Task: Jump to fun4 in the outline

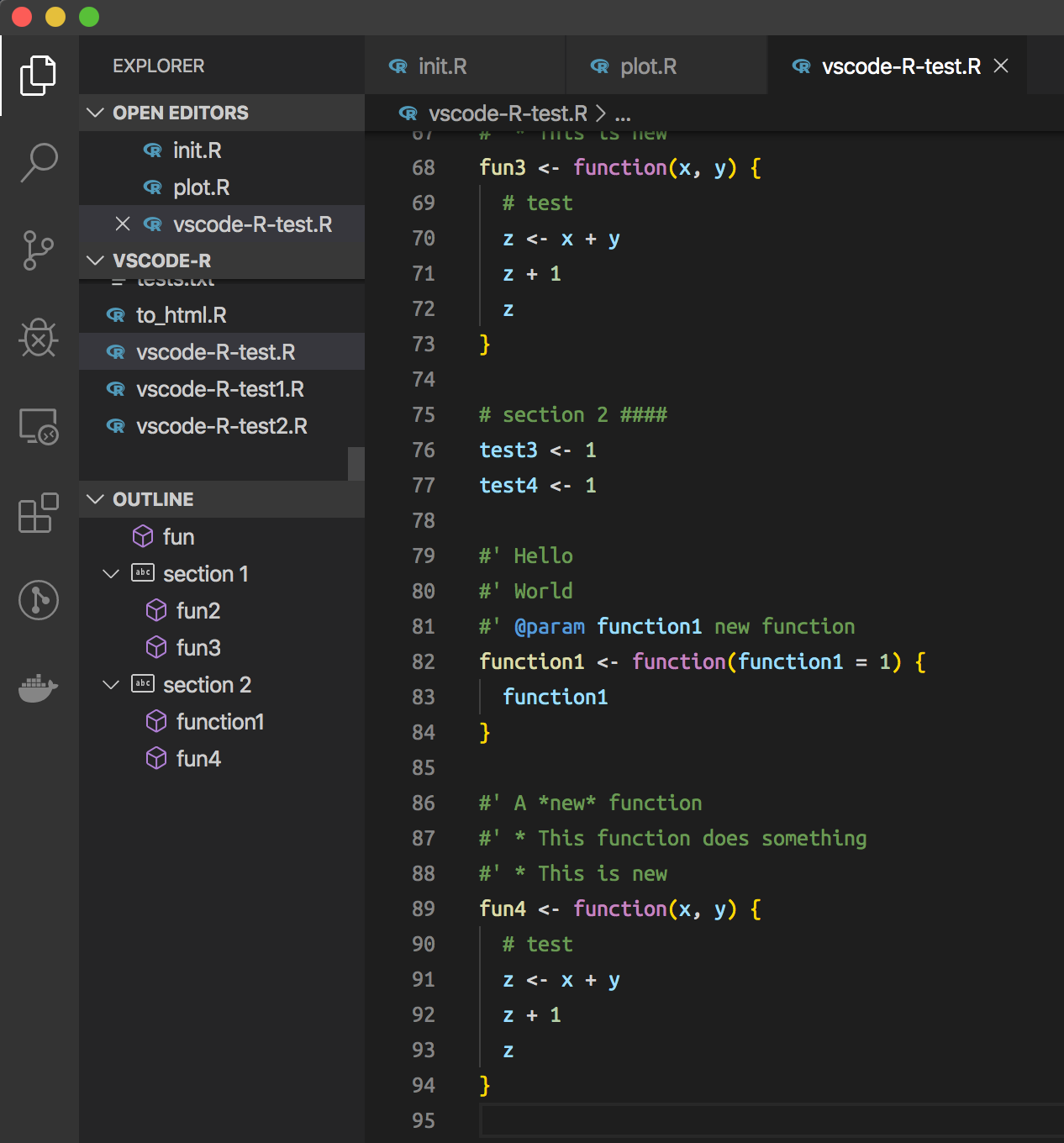Action: pos(222,758)
